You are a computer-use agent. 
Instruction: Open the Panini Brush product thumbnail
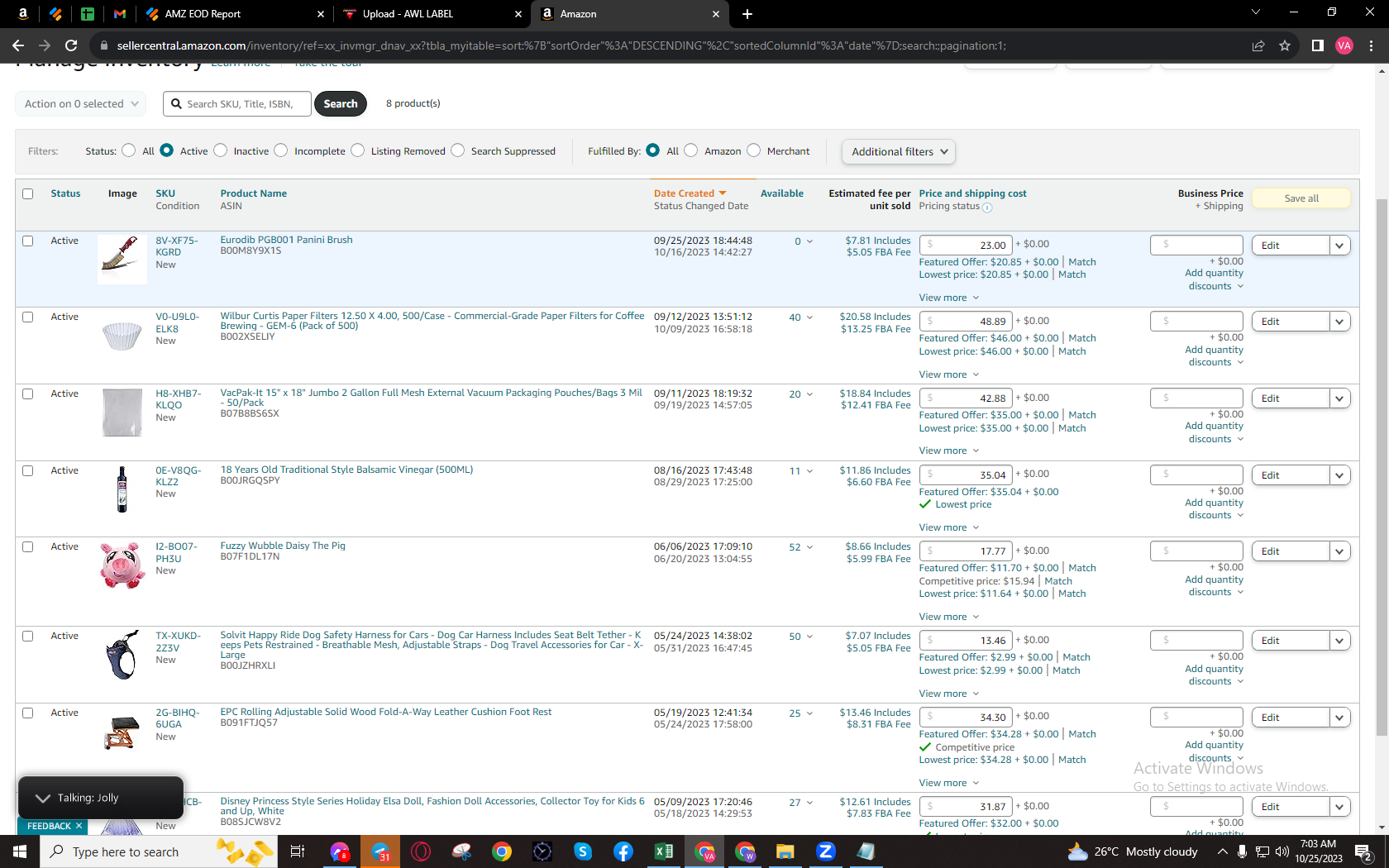click(x=122, y=259)
